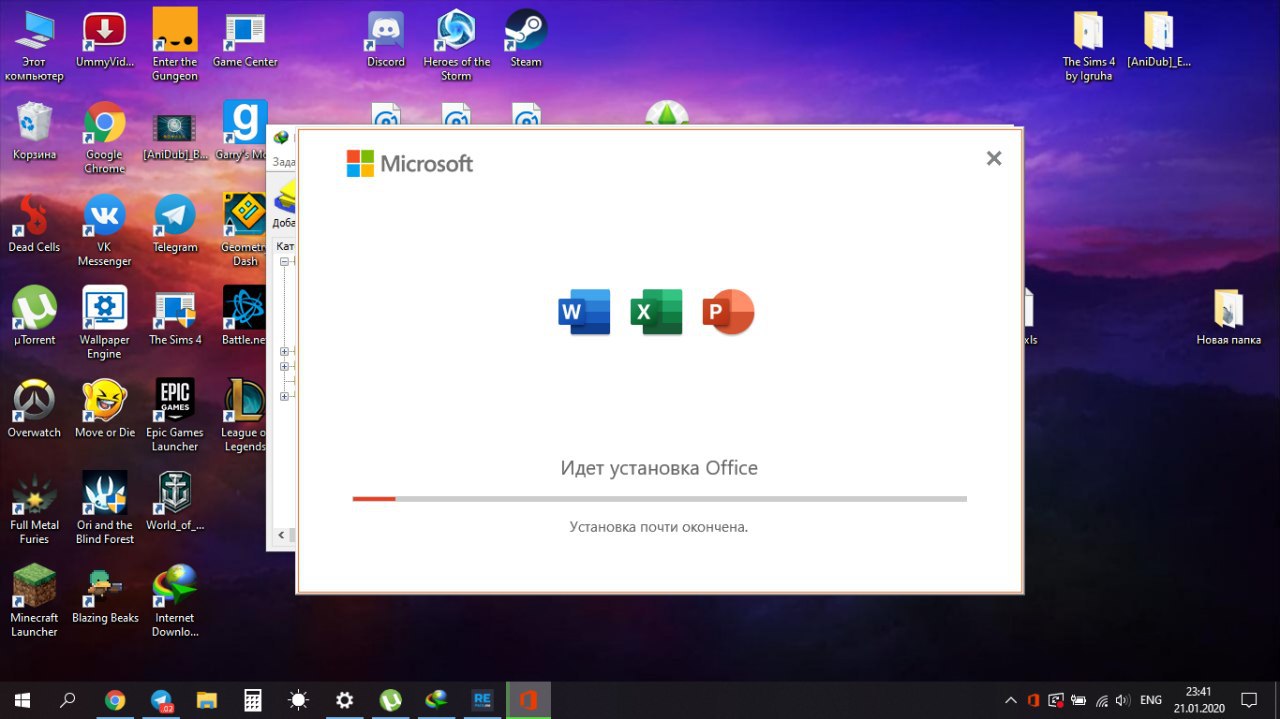This screenshot has height=719, width=1280.
Task: Click the Office icon in system tray
Action: 1033,700
